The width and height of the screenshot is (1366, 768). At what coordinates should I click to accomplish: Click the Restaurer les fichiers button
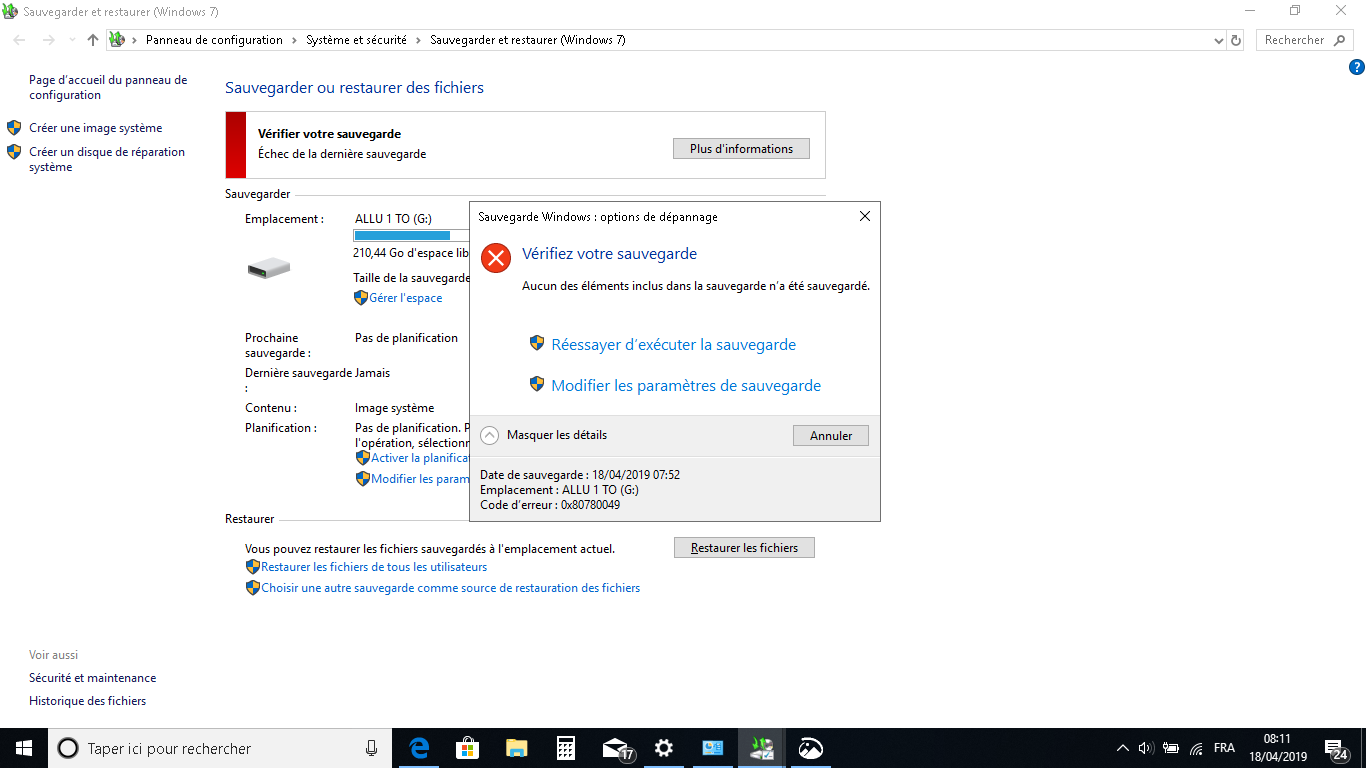(x=744, y=547)
